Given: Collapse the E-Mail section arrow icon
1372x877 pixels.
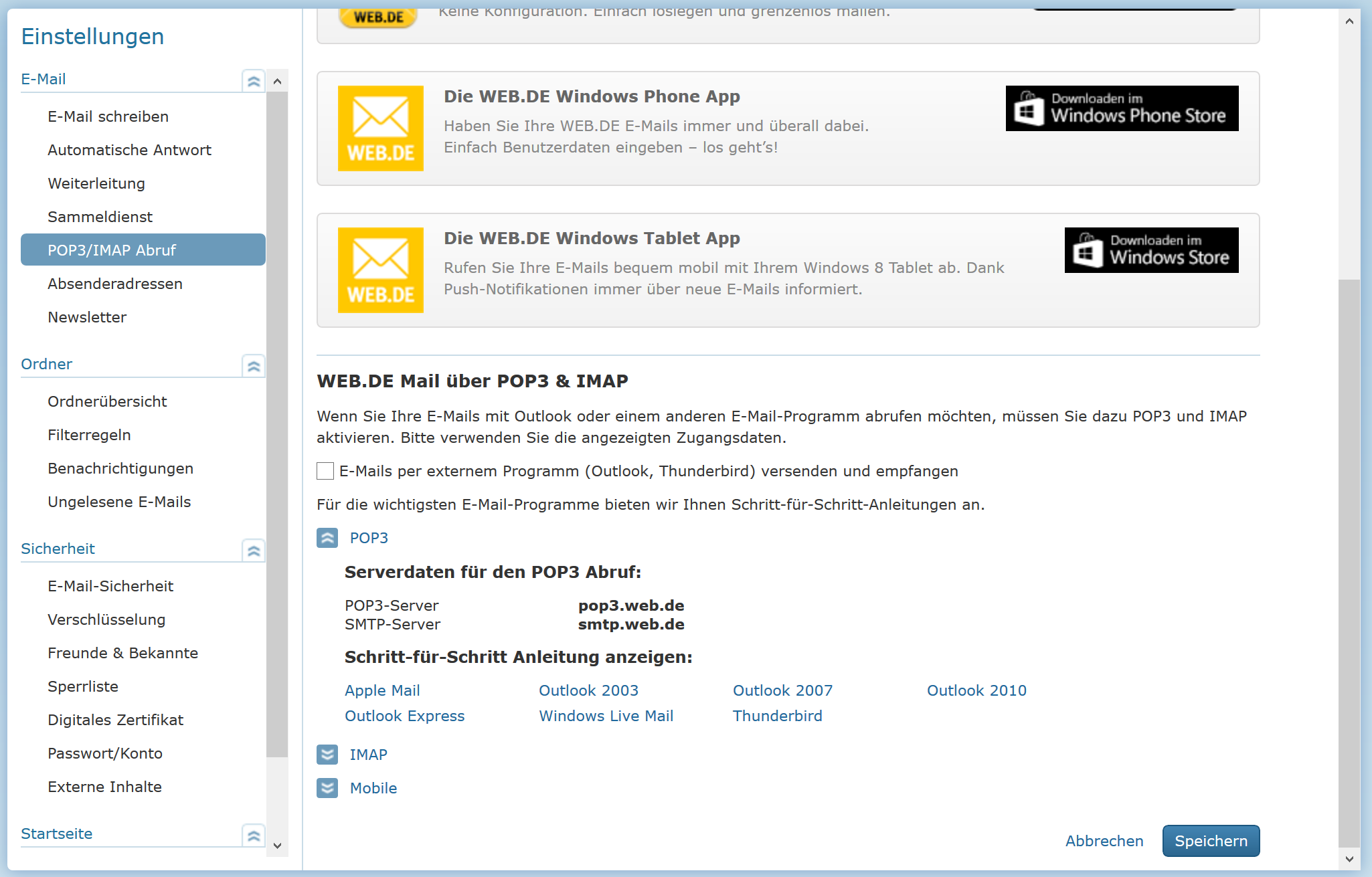Looking at the screenshot, I should click(x=254, y=81).
